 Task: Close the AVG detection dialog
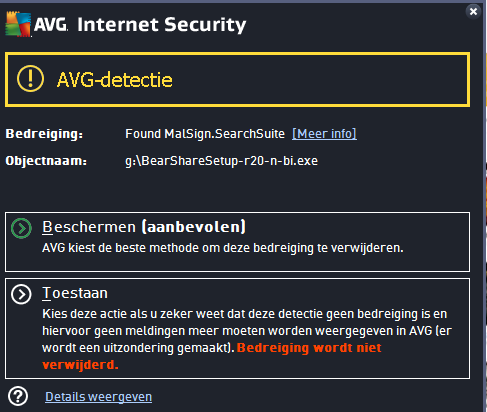(x=473, y=12)
